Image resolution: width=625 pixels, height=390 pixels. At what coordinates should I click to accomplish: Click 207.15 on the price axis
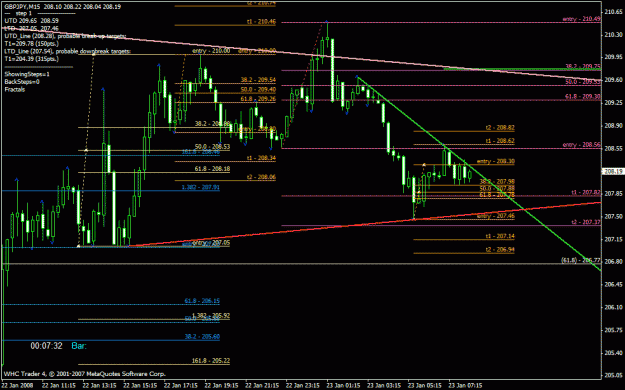pyautogui.click(x=614, y=239)
